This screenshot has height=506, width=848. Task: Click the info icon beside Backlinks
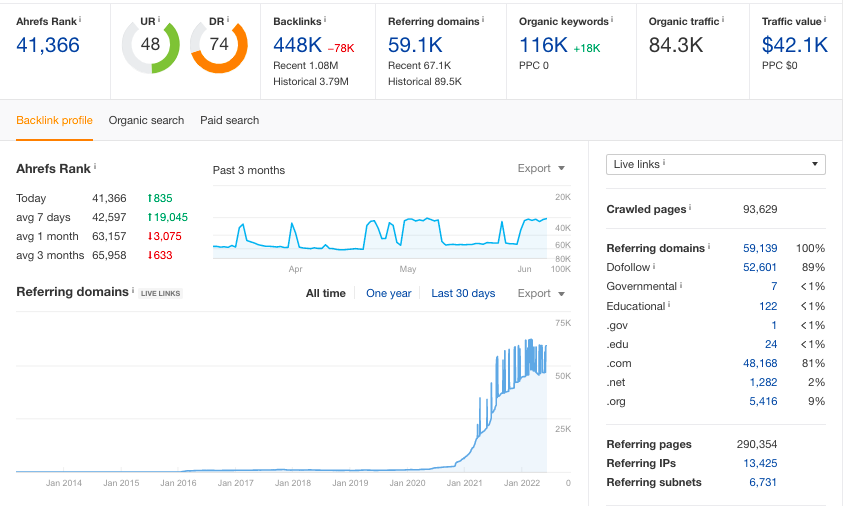pos(325,19)
